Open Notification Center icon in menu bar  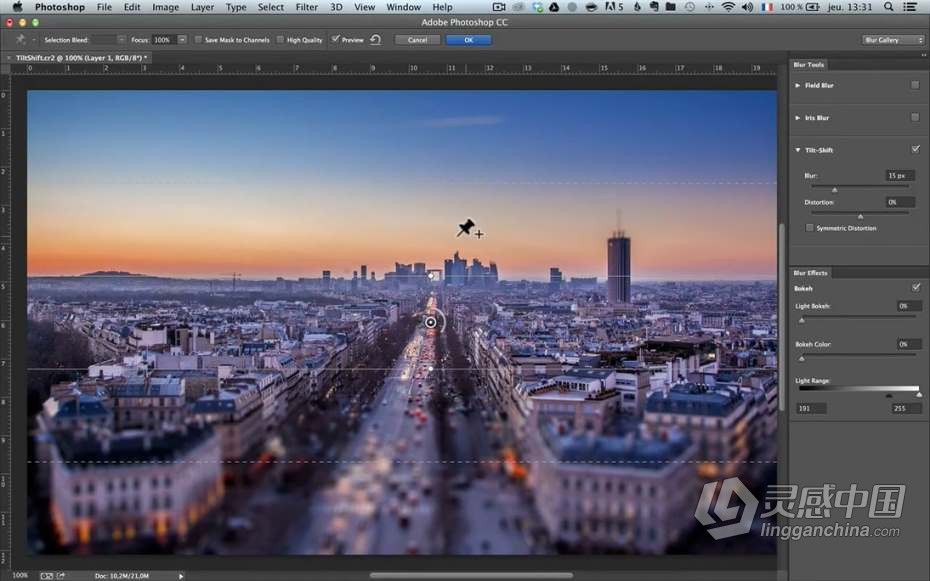pos(909,7)
